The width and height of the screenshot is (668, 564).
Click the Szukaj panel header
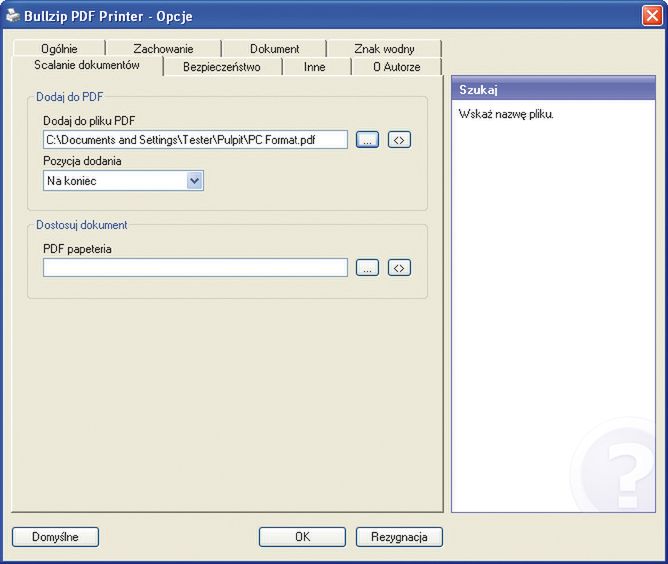click(x=553, y=89)
